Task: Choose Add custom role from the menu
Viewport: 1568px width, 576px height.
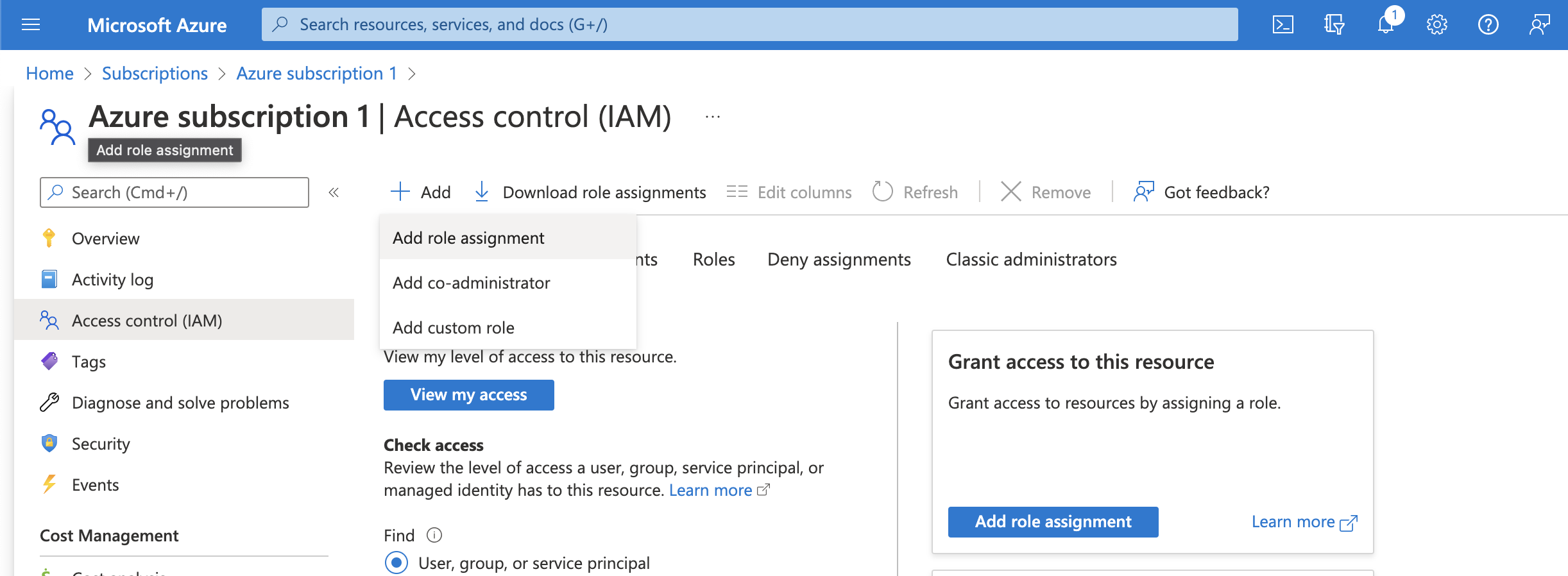Action: [453, 328]
